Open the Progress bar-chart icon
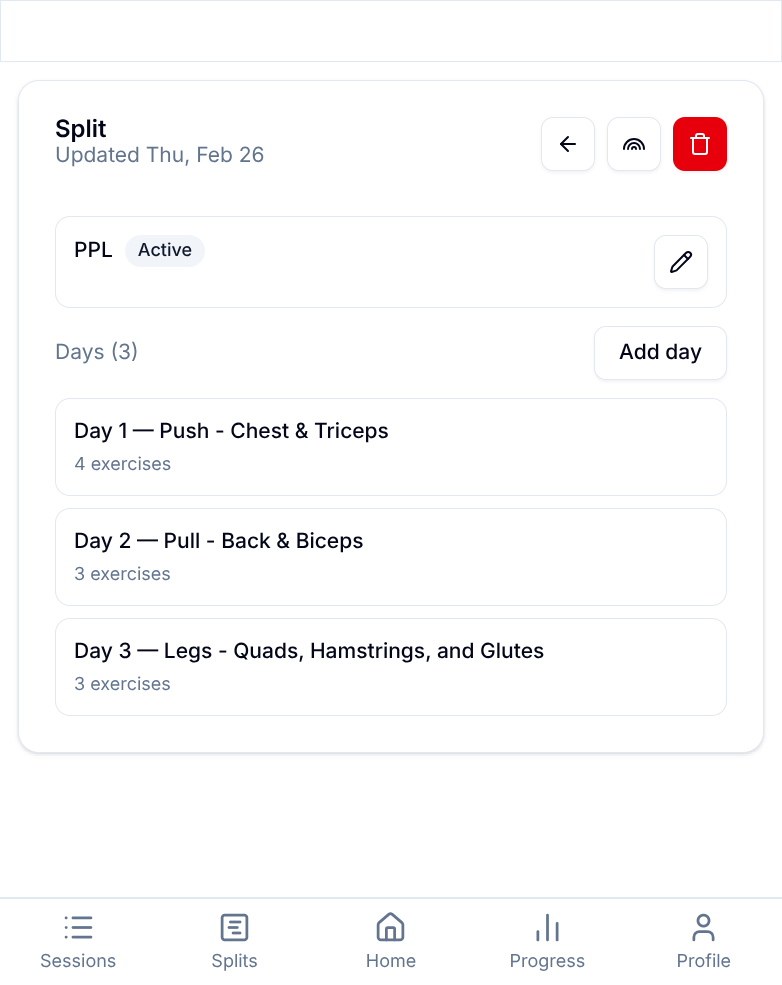 [x=547, y=927]
